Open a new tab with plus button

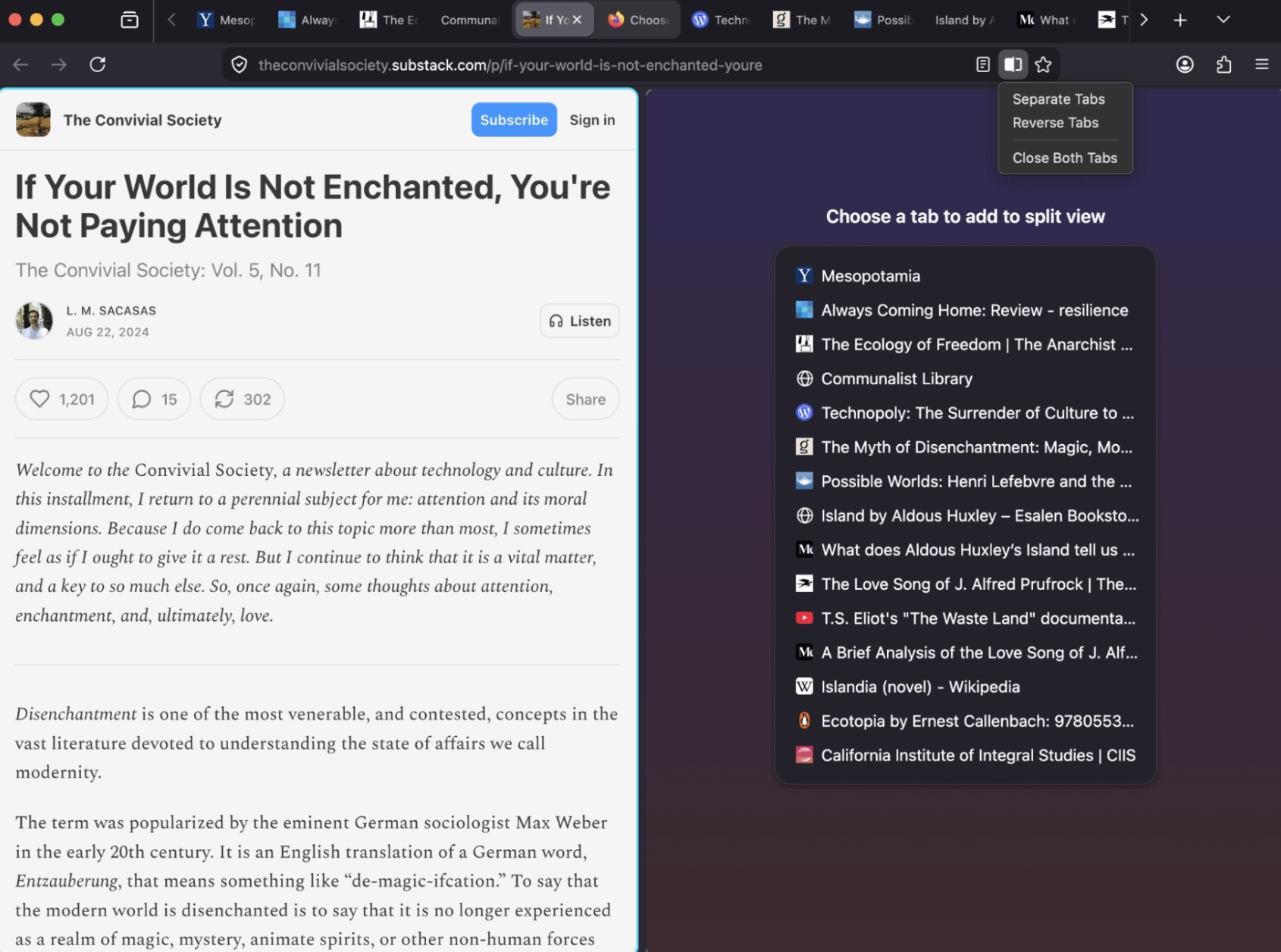[x=1180, y=20]
